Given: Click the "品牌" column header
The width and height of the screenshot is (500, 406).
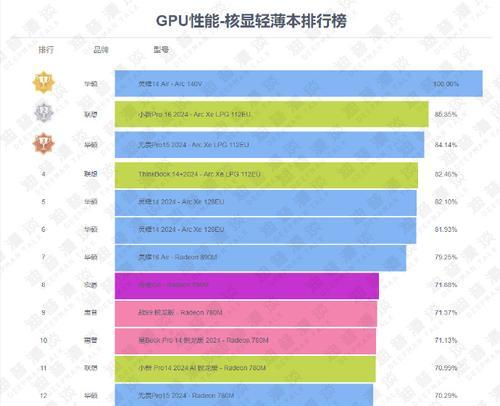Looking at the screenshot, I should click(101, 50).
